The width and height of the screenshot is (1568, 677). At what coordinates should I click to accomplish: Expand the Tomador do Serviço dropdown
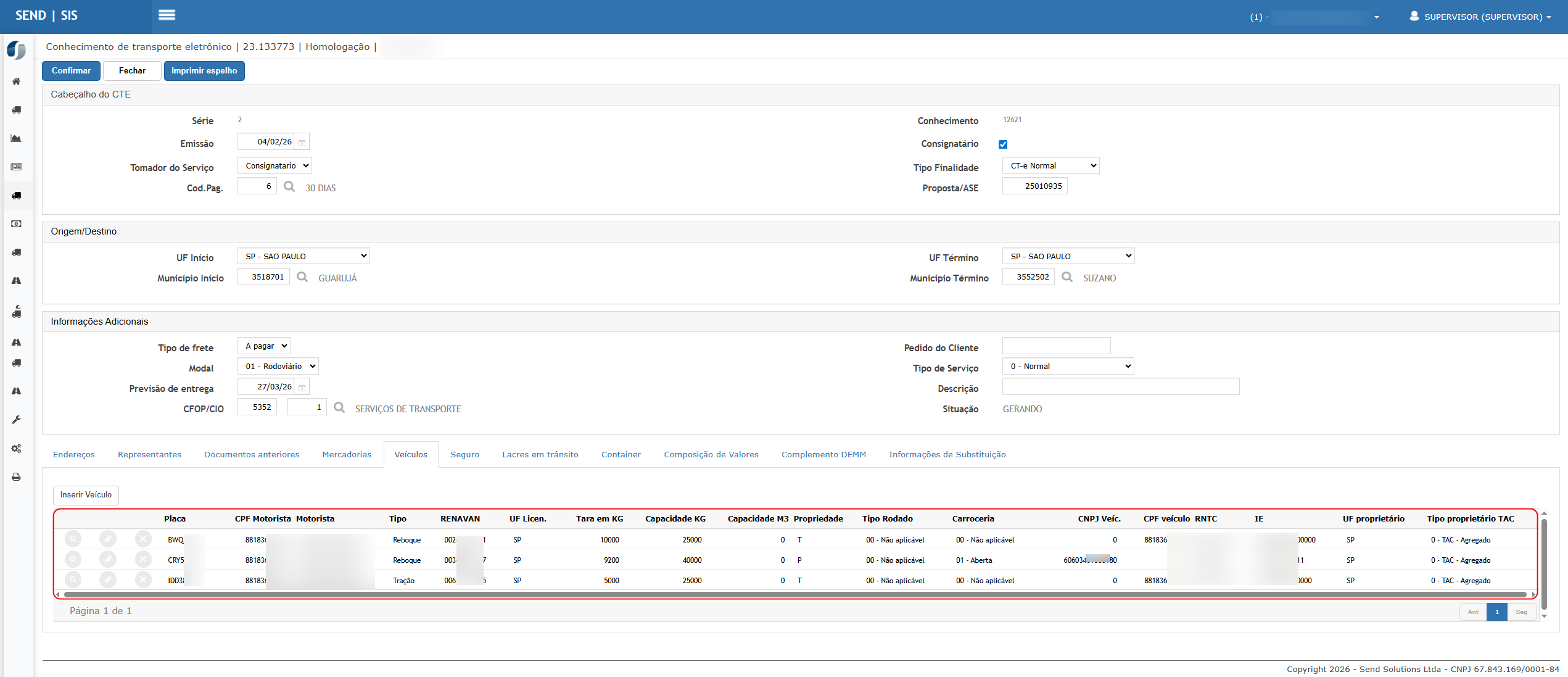click(274, 165)
